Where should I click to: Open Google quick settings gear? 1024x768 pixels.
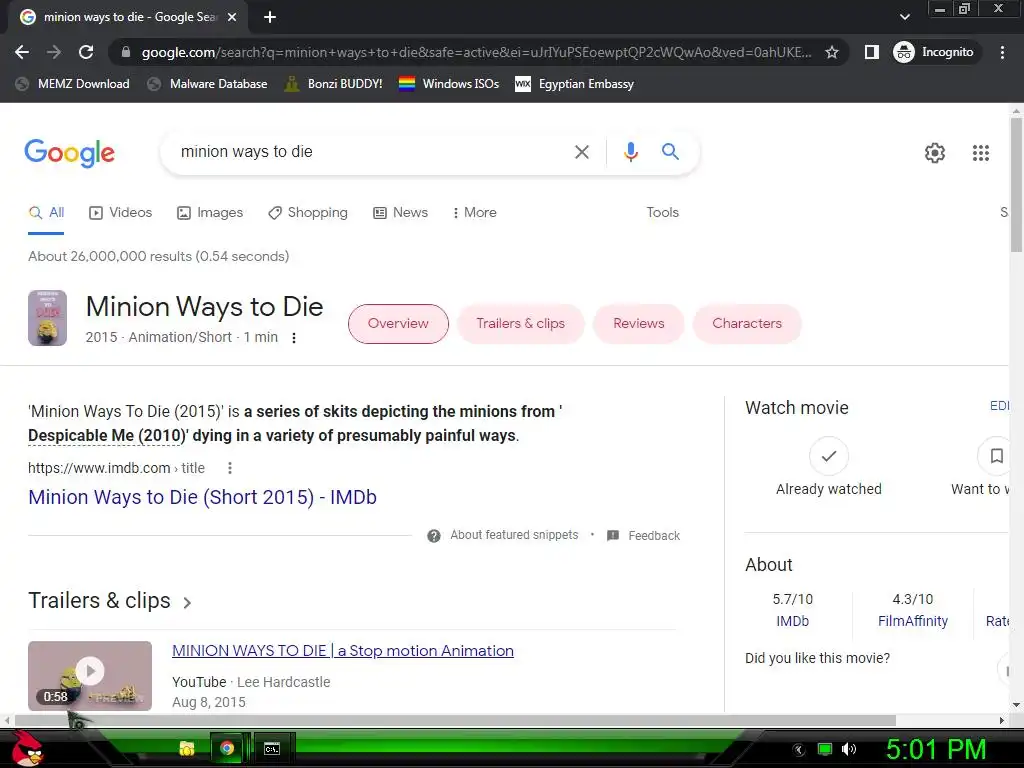coord(935,153)
